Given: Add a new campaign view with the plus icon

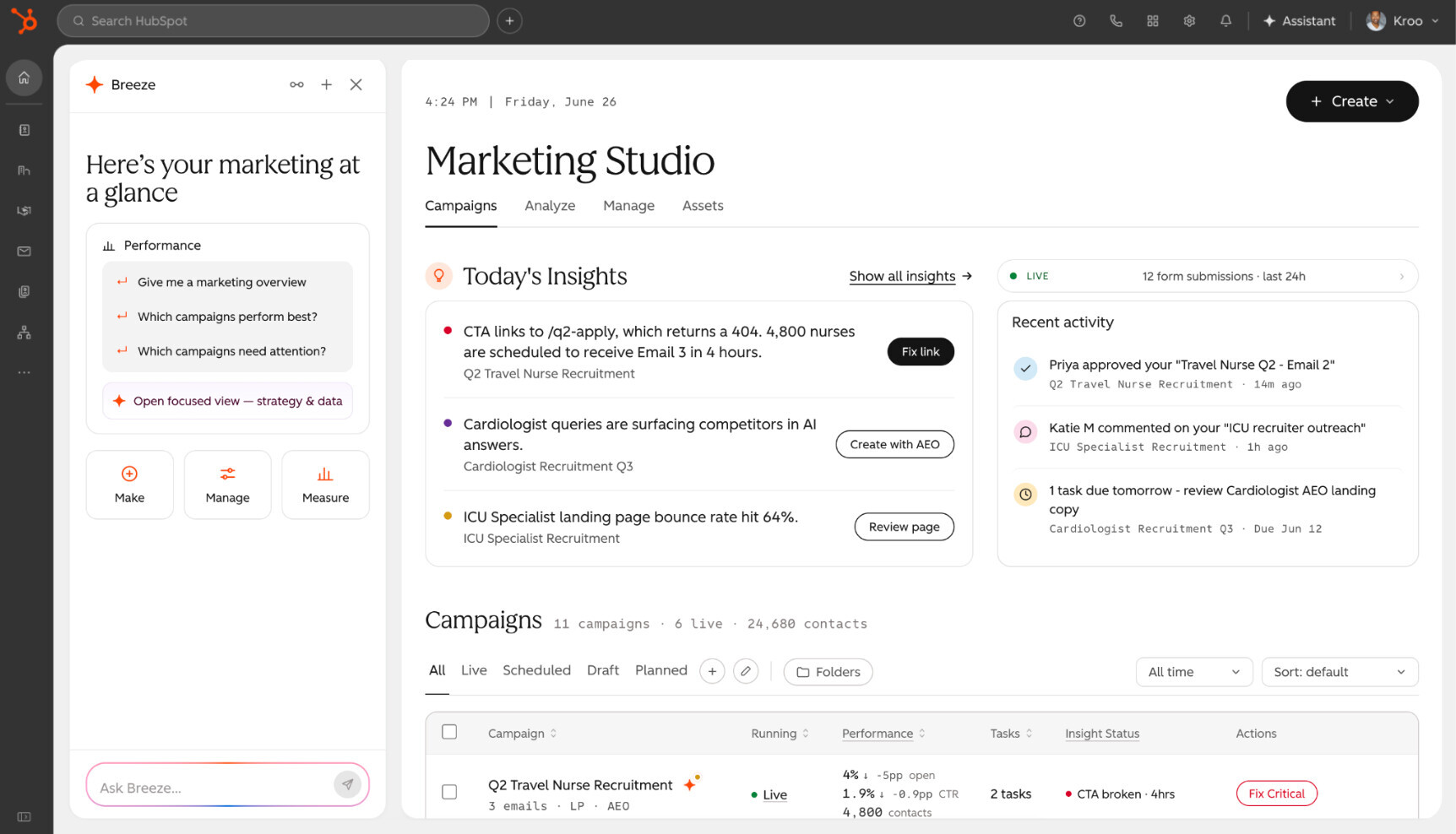Looking at the screenshot, I should click(x=712, y=671).
